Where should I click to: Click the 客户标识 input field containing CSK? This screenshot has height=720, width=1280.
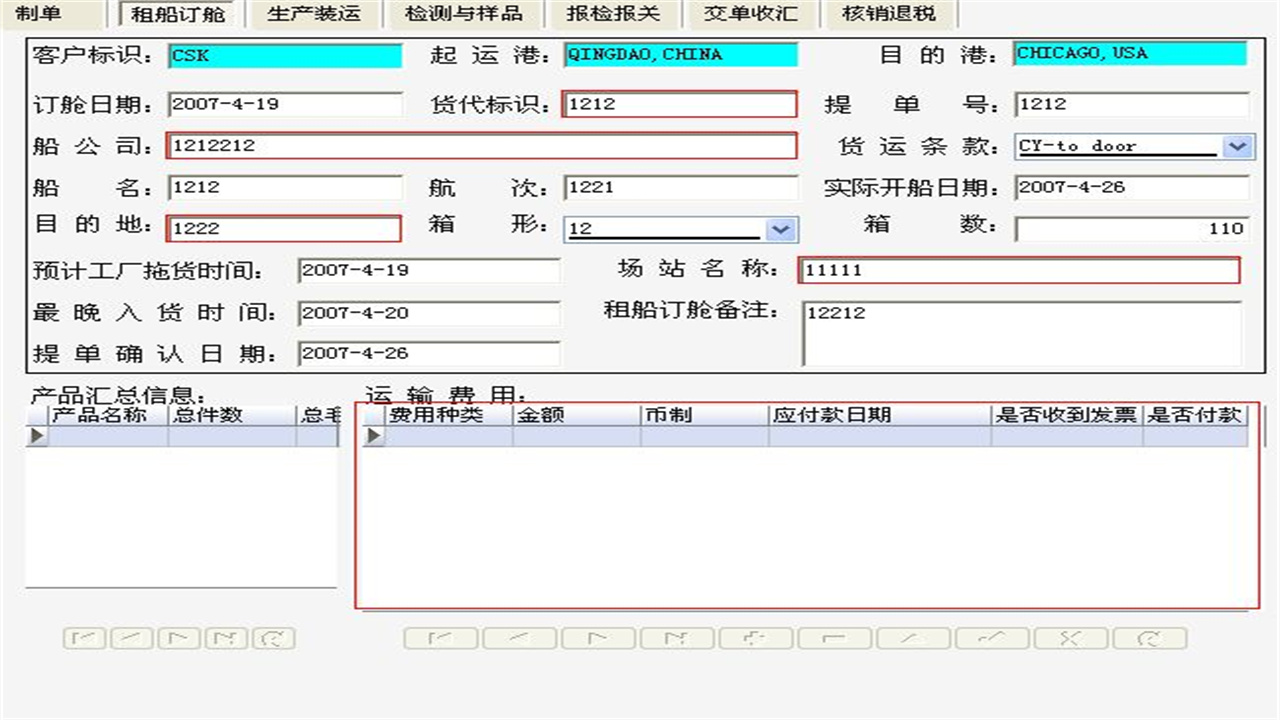coord(286,55)
